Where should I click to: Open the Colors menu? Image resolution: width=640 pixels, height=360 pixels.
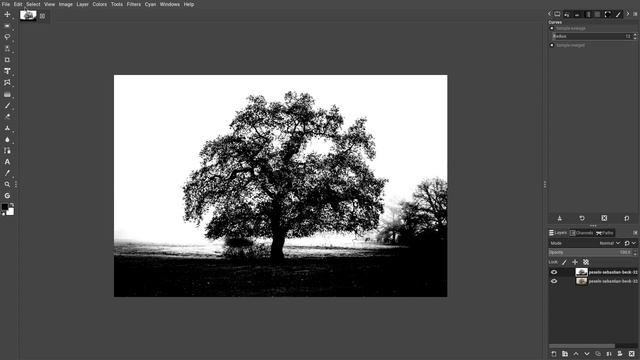click(100, 4)
